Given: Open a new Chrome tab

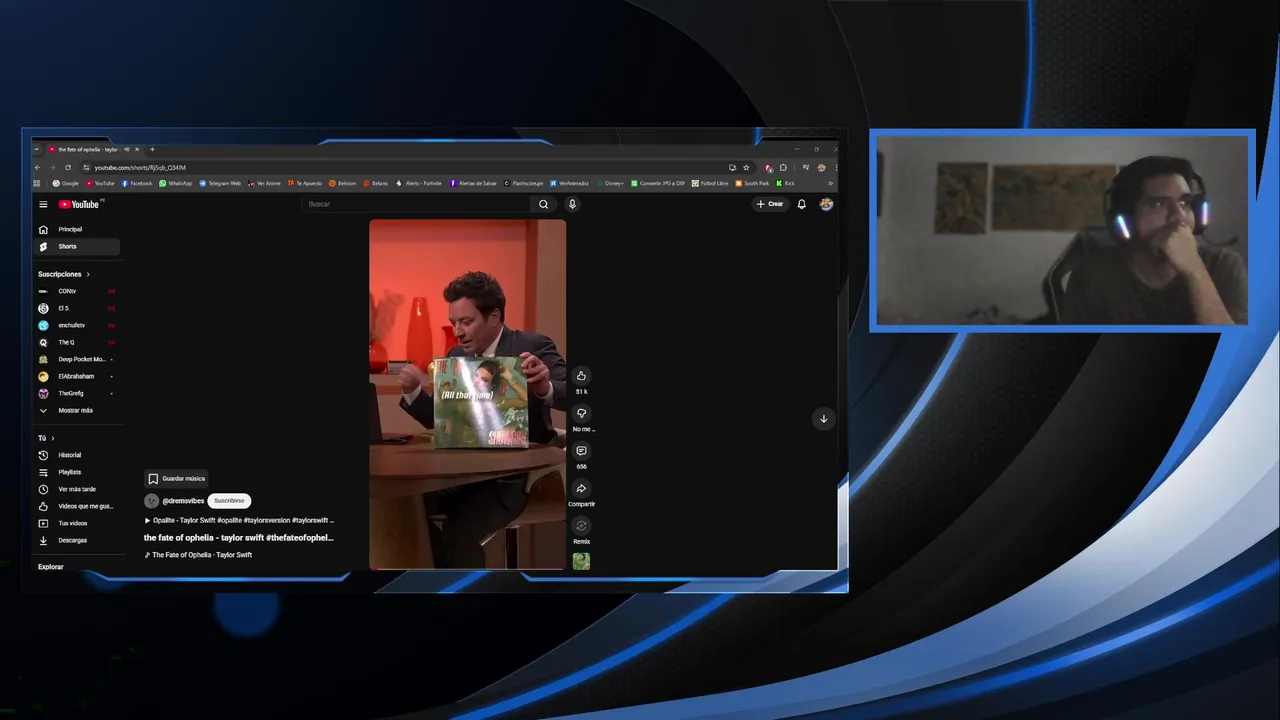Looking at the screenshot, I should pos(152,149).
